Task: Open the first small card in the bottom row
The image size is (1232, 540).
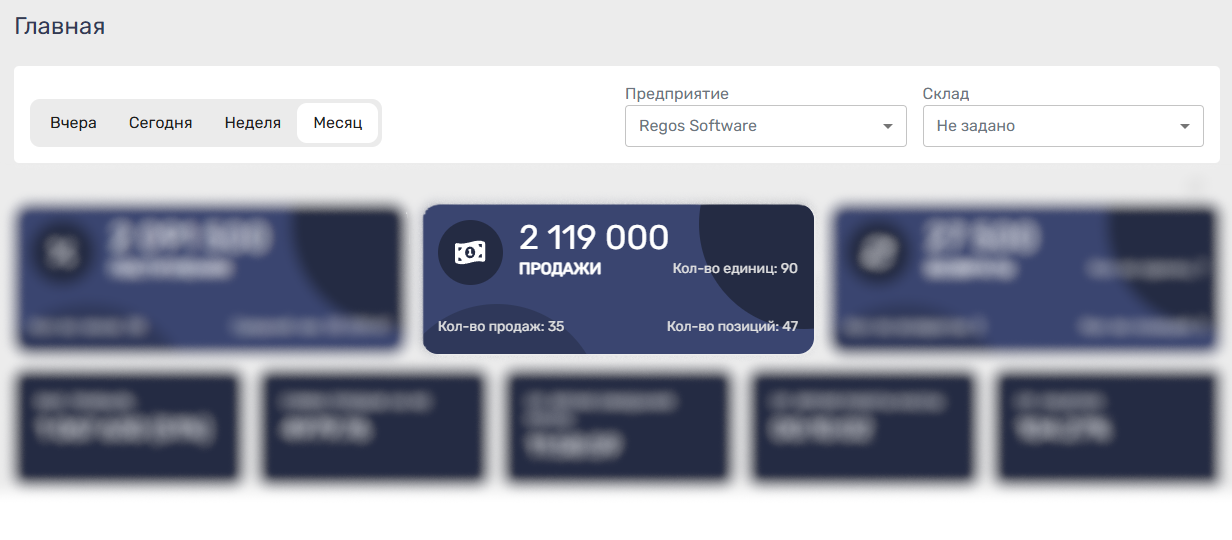Action: point(128,427)
